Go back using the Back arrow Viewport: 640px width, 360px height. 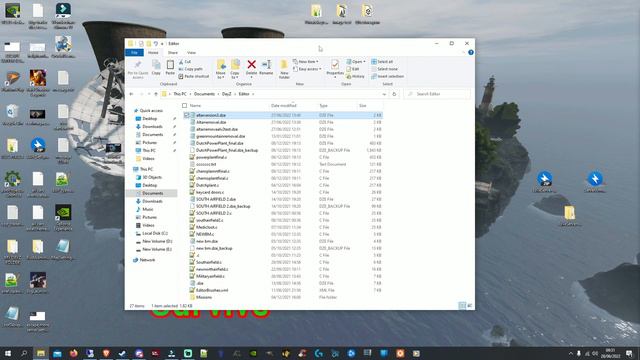click(x=131, y=94)
